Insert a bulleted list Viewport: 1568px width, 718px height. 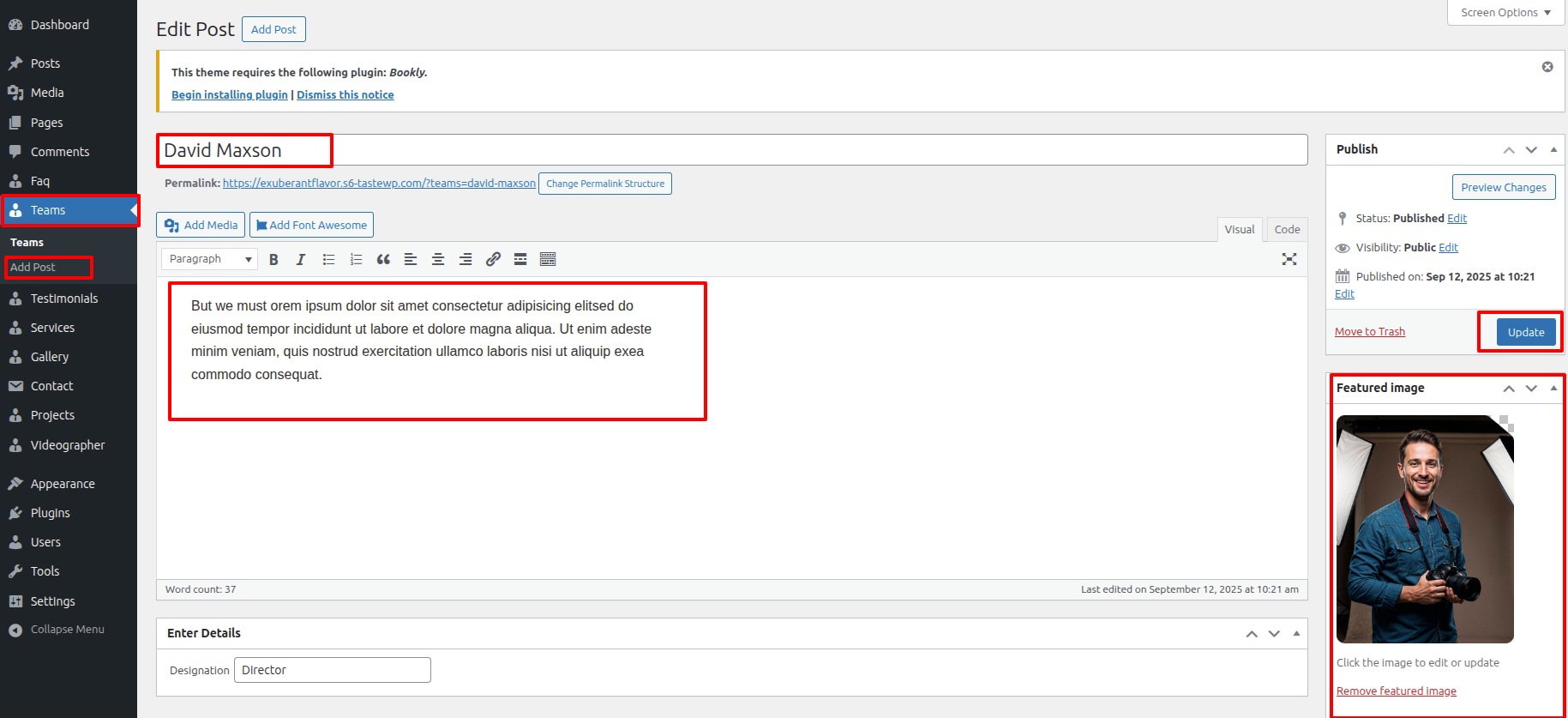click(328, 259)
